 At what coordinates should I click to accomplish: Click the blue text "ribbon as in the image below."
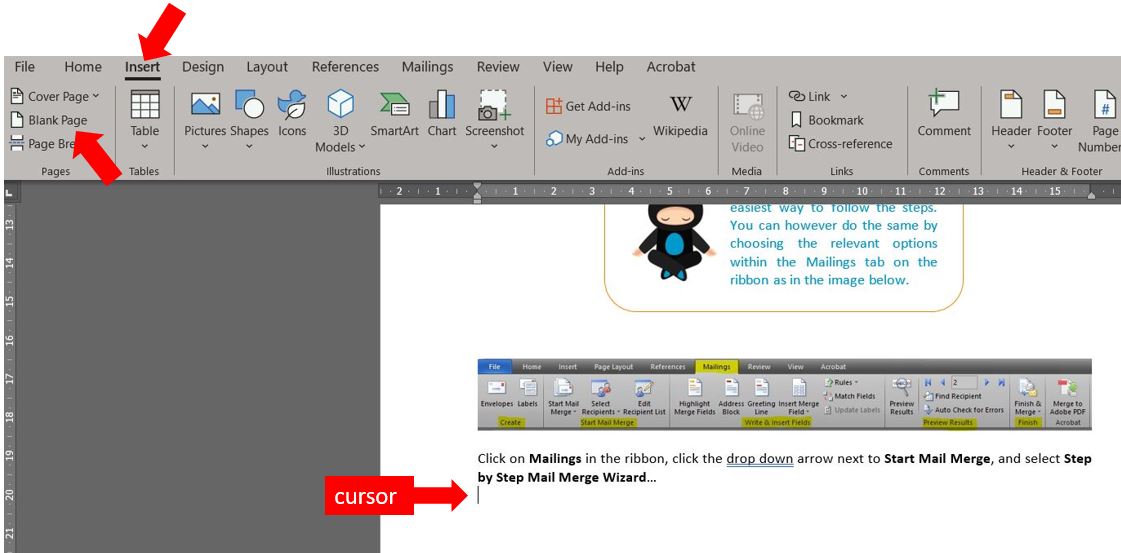(819, 280)
